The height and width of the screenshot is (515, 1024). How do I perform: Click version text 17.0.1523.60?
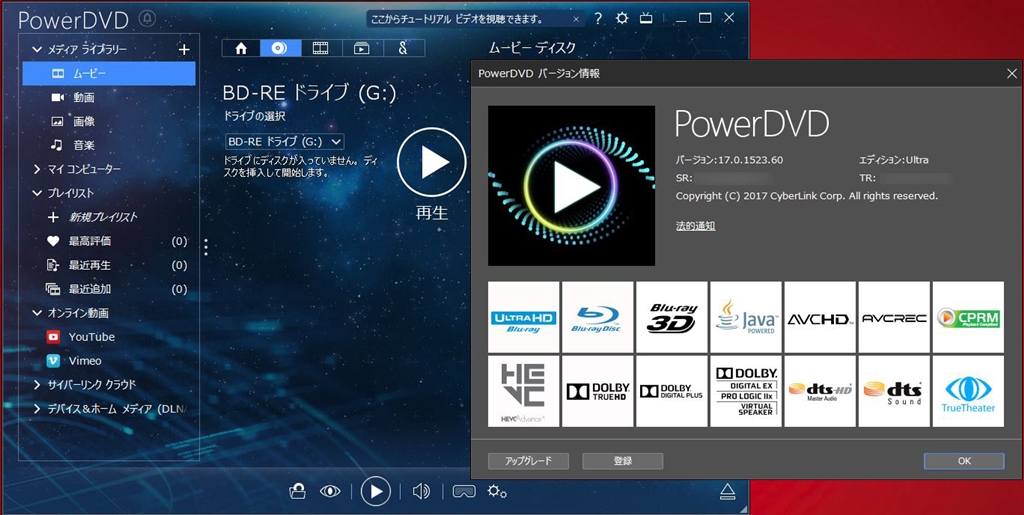tap(750, 160)
